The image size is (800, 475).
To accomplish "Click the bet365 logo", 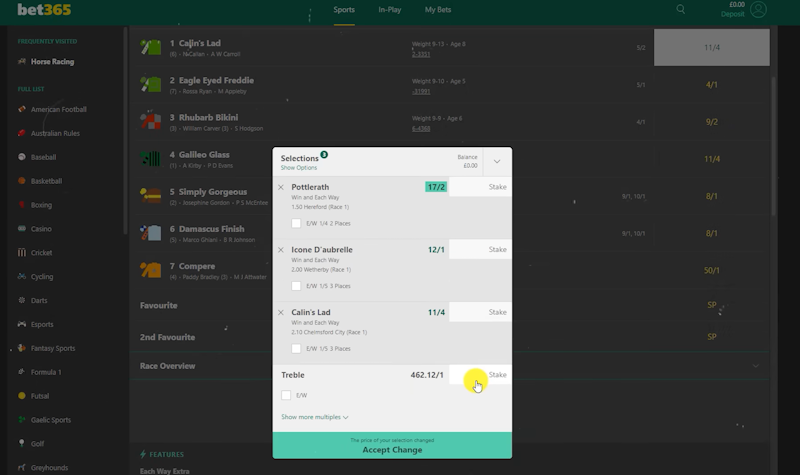I will (44, 10).
